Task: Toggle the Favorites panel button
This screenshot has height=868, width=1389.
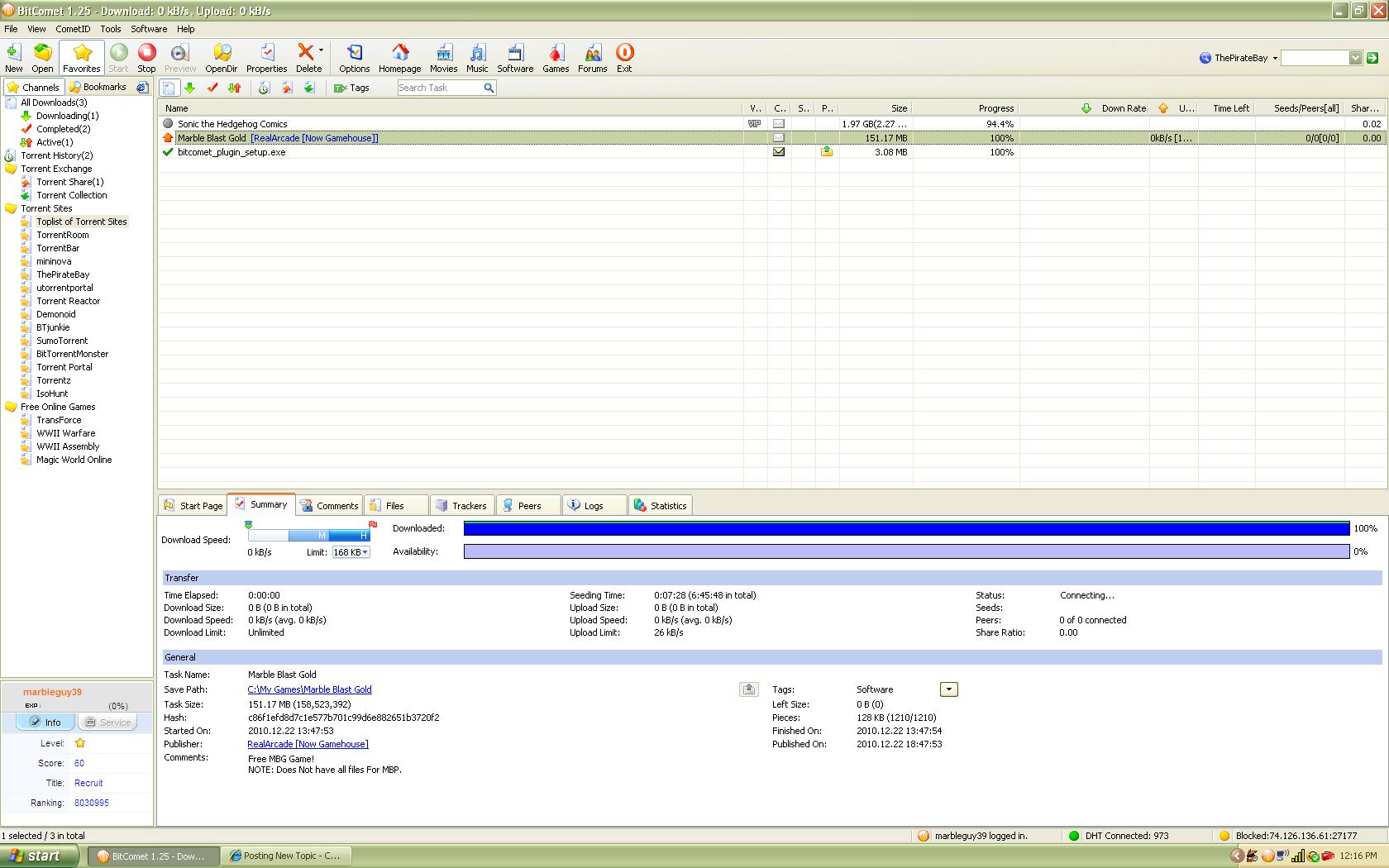Action: click(82, 58)
